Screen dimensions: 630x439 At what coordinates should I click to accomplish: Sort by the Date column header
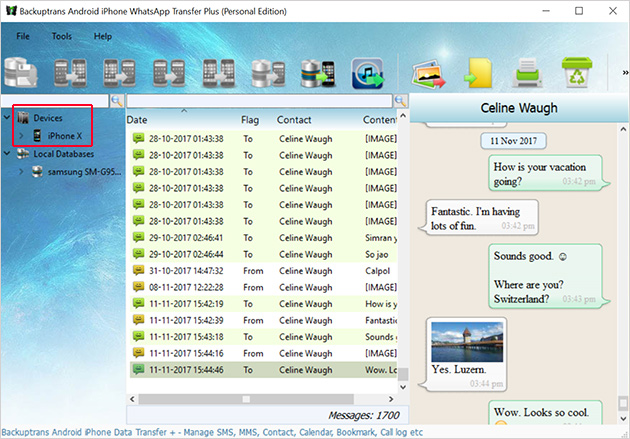pyautogui.click(x=137, y=120)
